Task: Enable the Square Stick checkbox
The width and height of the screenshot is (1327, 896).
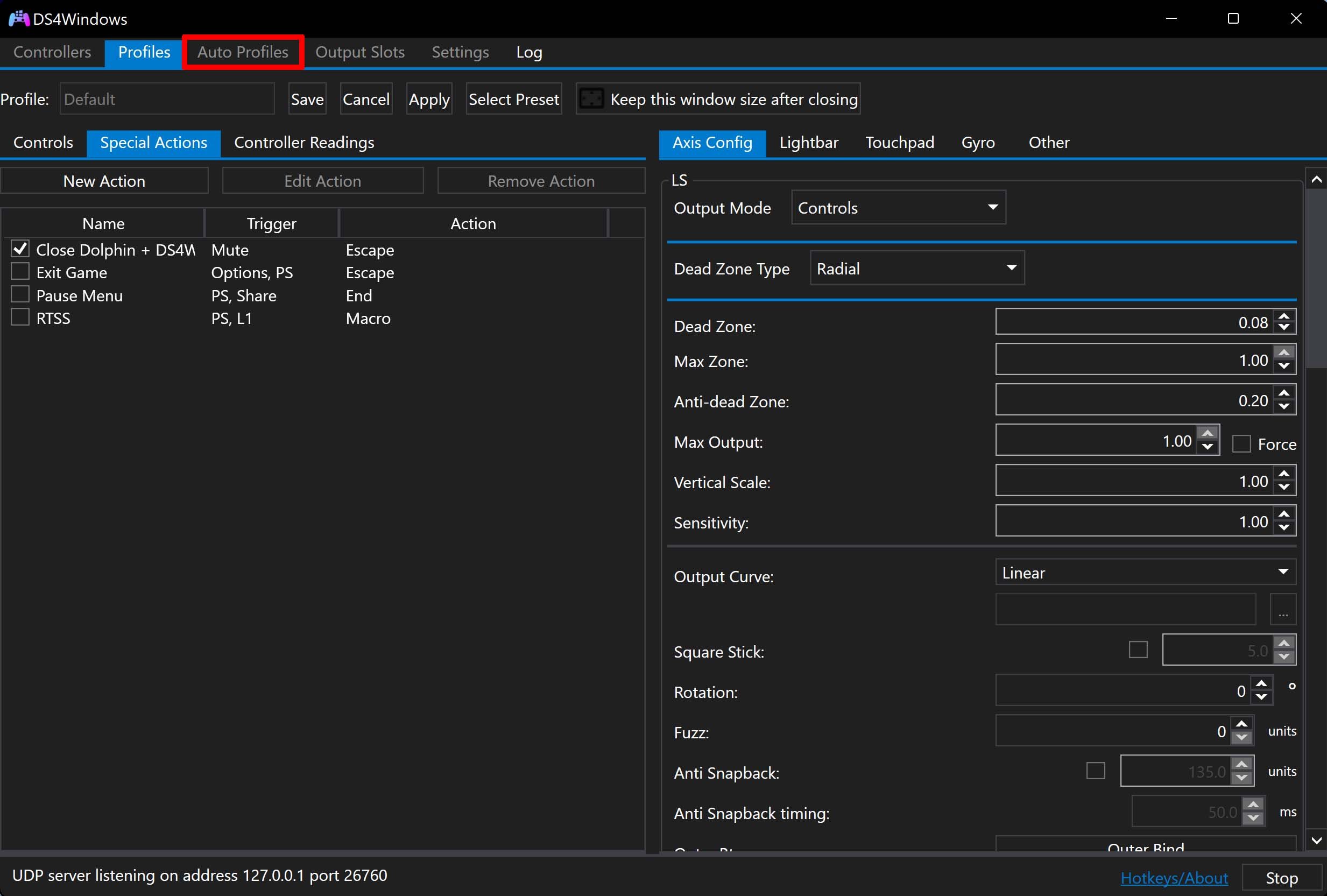Action: [x=1138, y=650]
